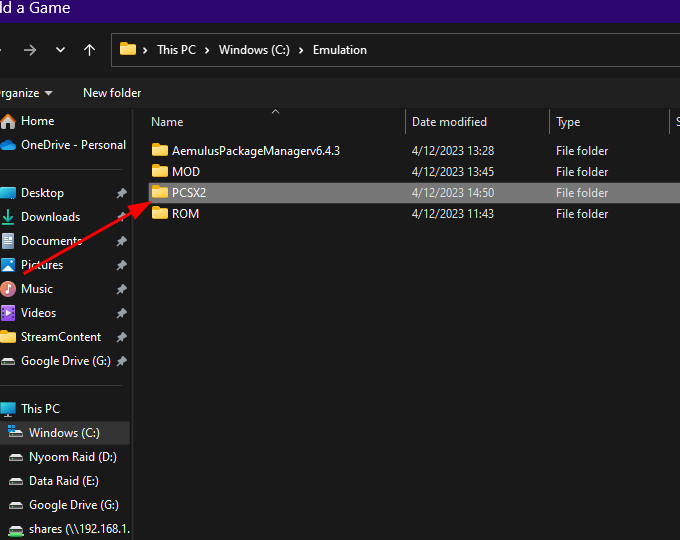Click the Nyoom Raid (D:) drive icon
The width and height of the screenshot is (680, 540).
pyautogui.click(x=16, y=457)
